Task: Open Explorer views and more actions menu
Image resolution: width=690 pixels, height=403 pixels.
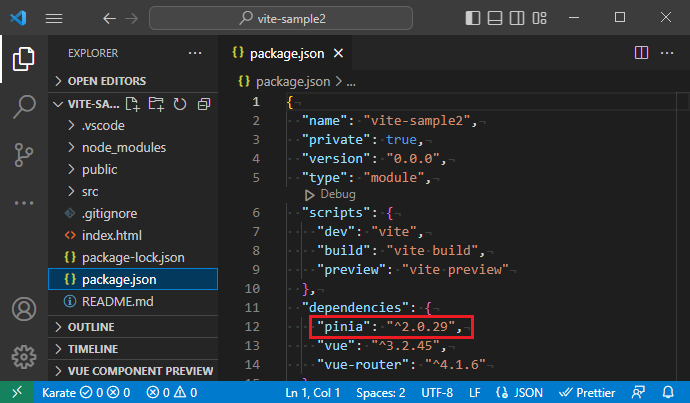Action: coord(195,53)
